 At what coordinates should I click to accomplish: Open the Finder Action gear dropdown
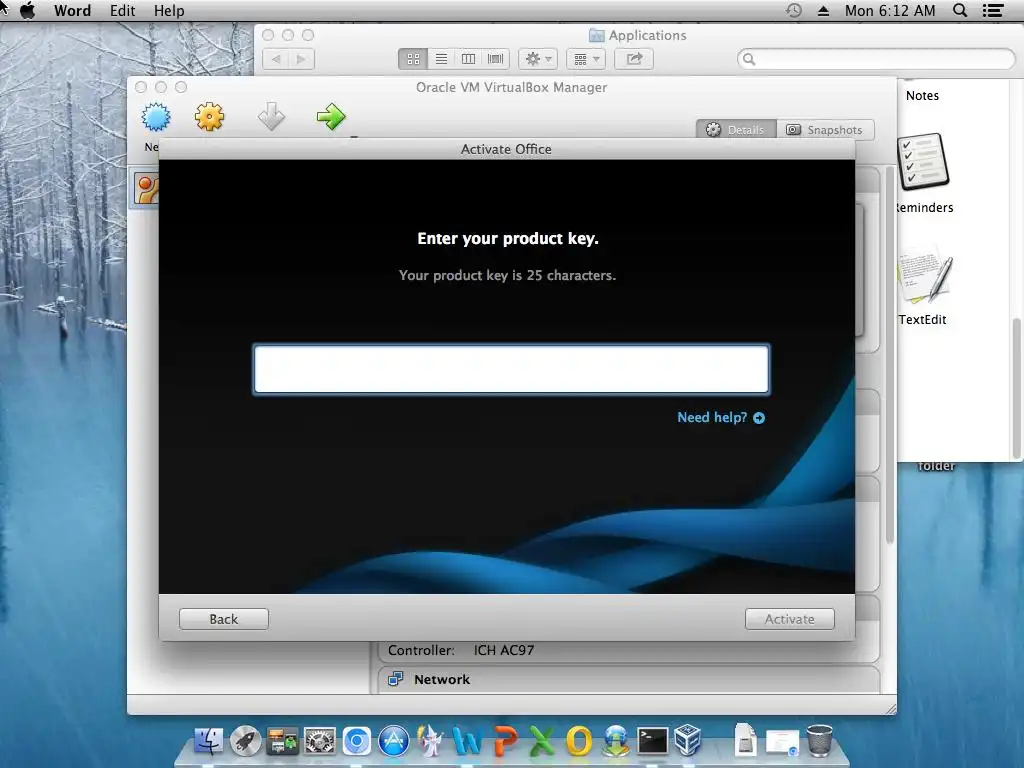tap(538, 59)
